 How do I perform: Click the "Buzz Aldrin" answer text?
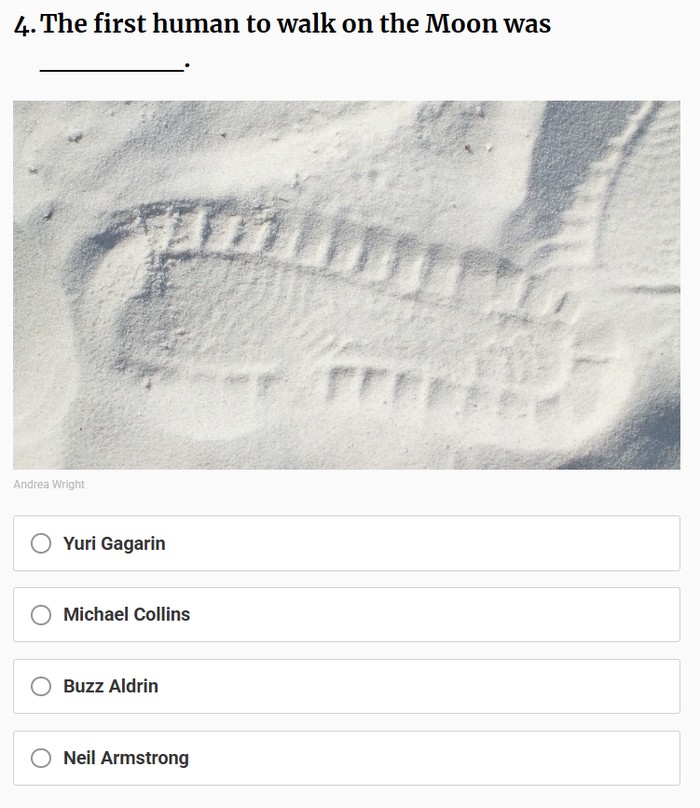[x=110, y=686]
